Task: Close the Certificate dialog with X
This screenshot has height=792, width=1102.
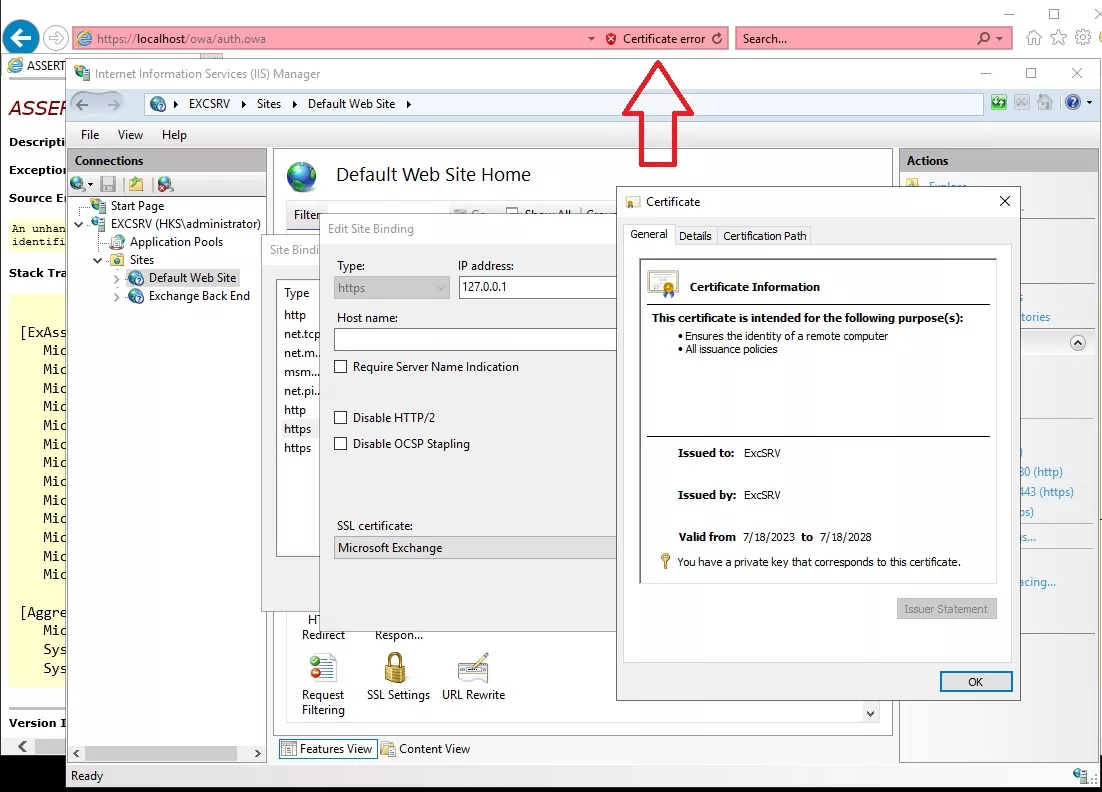Action: (1004, 202)
